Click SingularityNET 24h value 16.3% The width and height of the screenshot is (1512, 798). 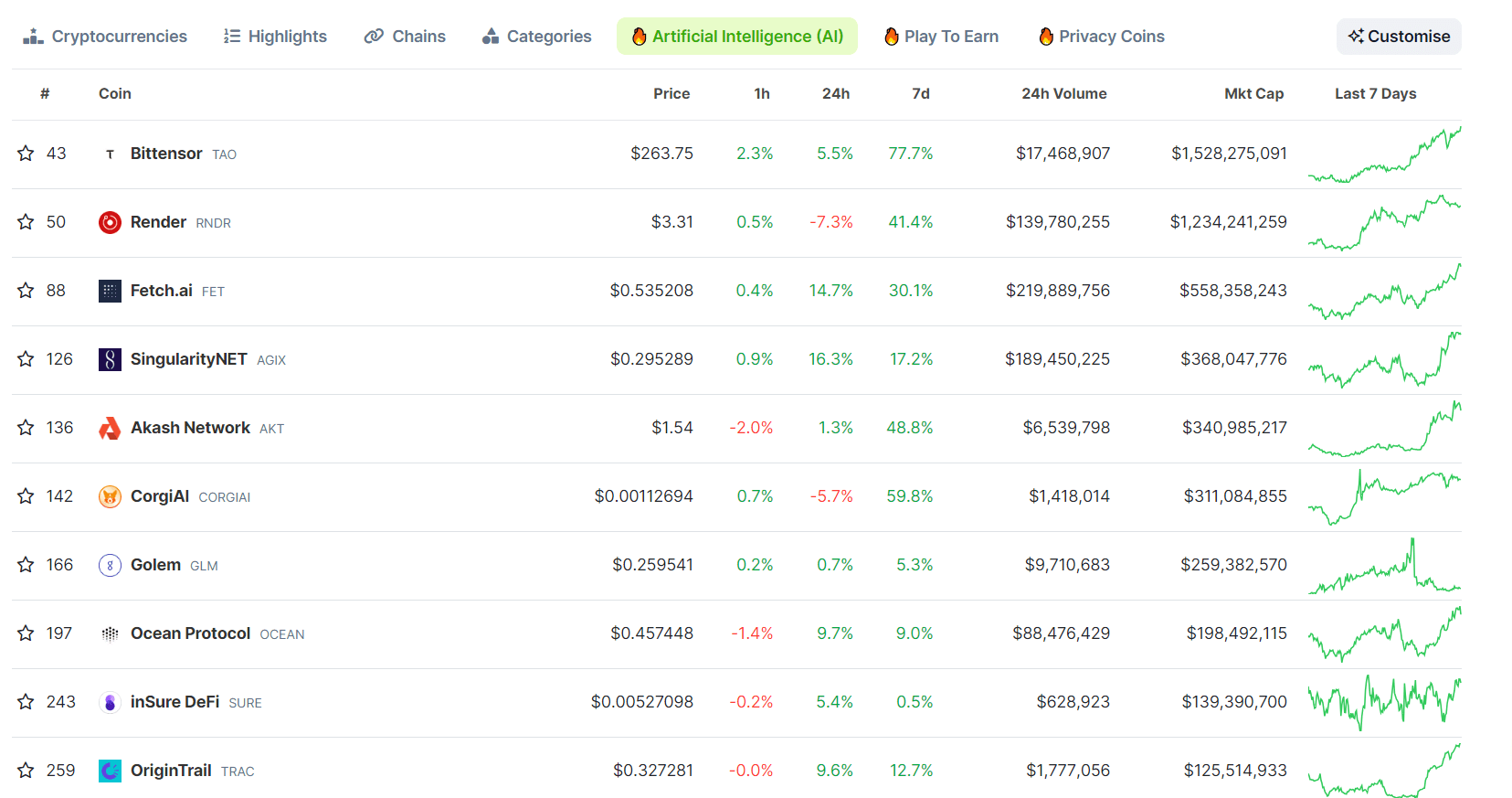click(x=830, y=359)
